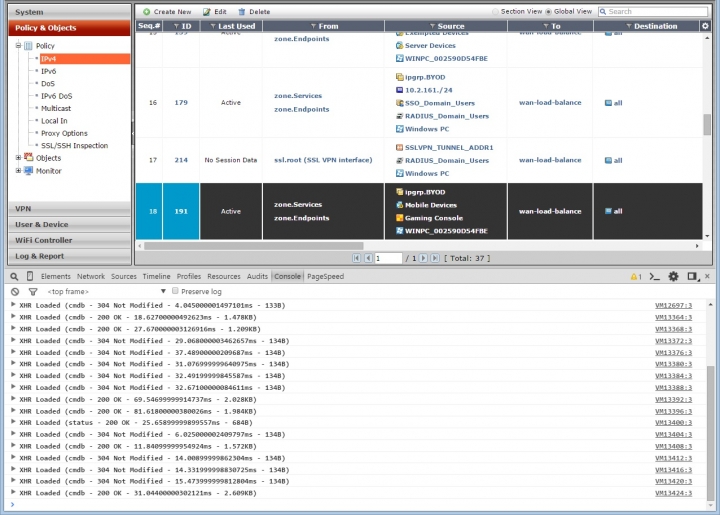Screen dimensions: 720x515
Task: Click the SSLVPN_TUNNEL_ADDR1 address icon
Action: point(399,147)
